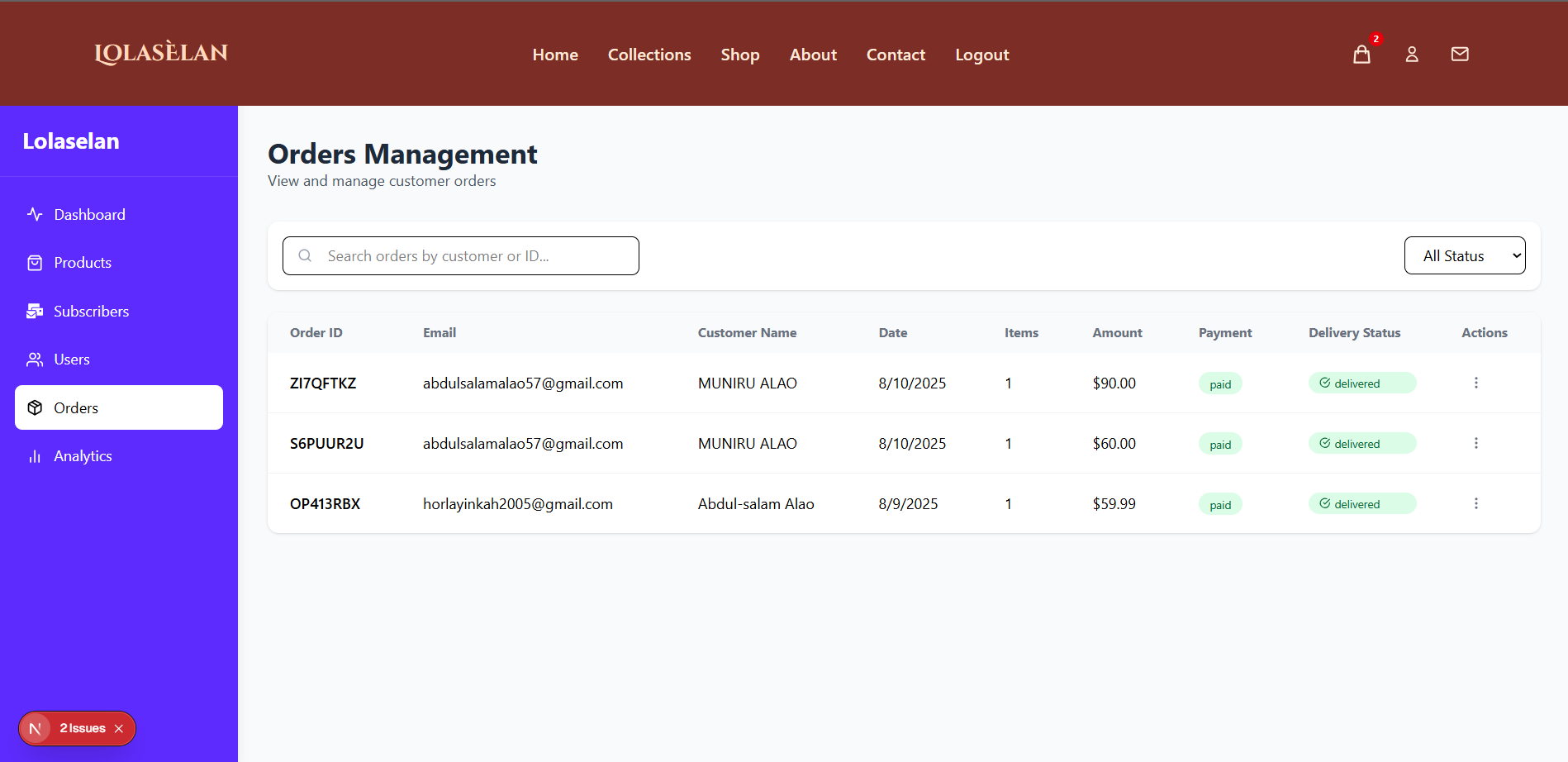Open the shopping cart icon with badge
Image resolution: width=1568 pixels, height=762 pixels.
(x=1361, y=54)
